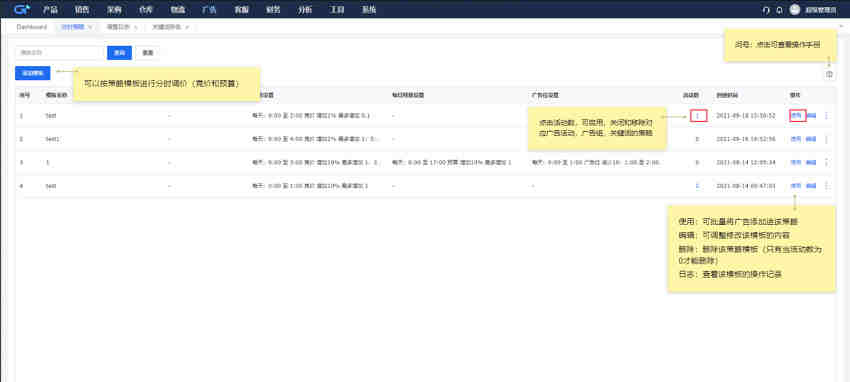Open the 分析 menu
This screenshot has height=382, width=850.
(305, 9)
